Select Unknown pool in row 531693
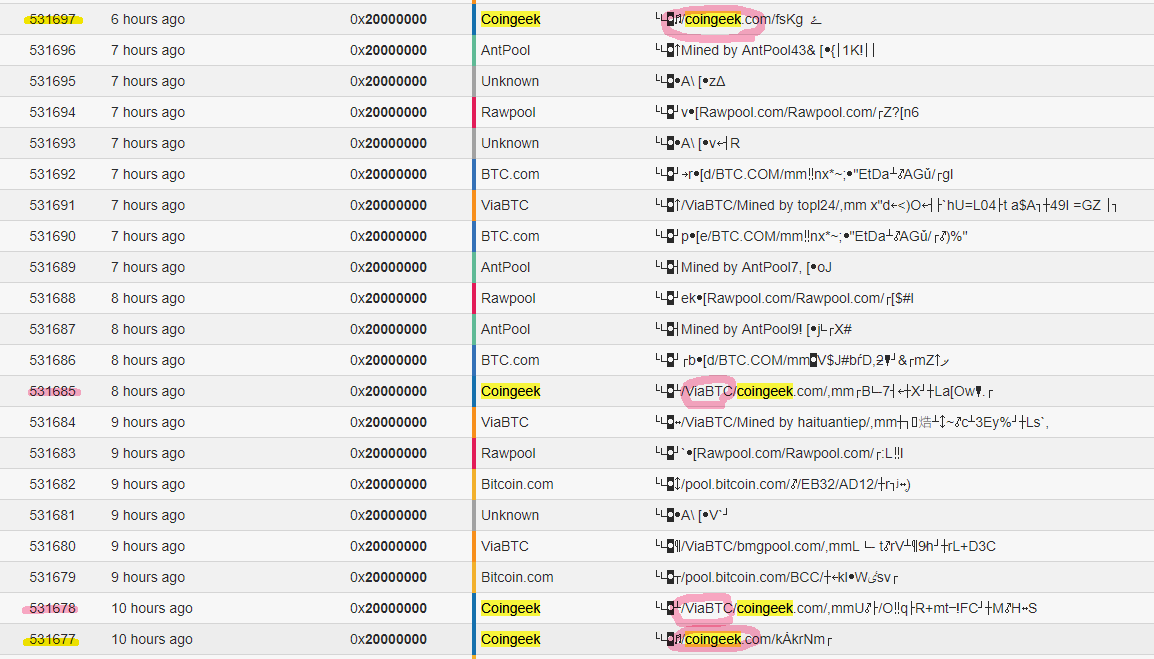1154x659 pixels. click(510, 143)
